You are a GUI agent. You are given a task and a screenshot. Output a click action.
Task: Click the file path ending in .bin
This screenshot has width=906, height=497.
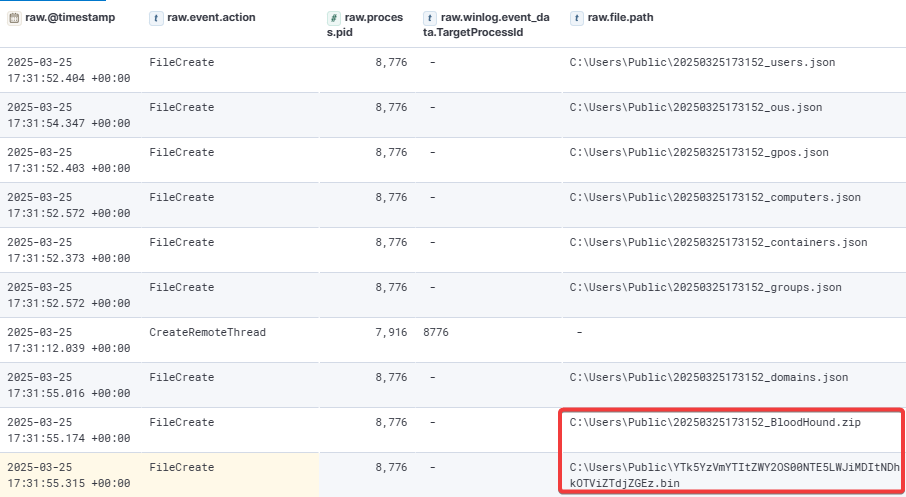734,475
